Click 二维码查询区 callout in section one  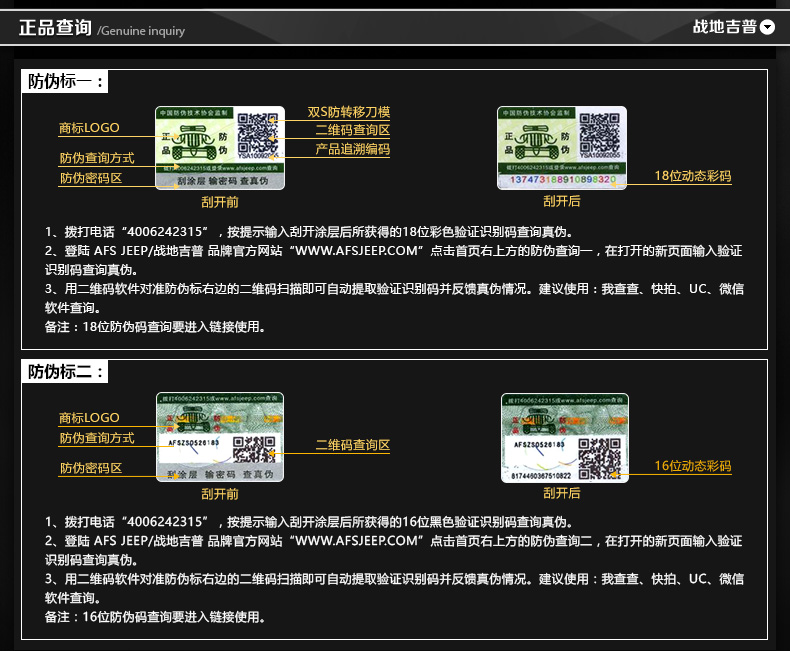[353, 130]
